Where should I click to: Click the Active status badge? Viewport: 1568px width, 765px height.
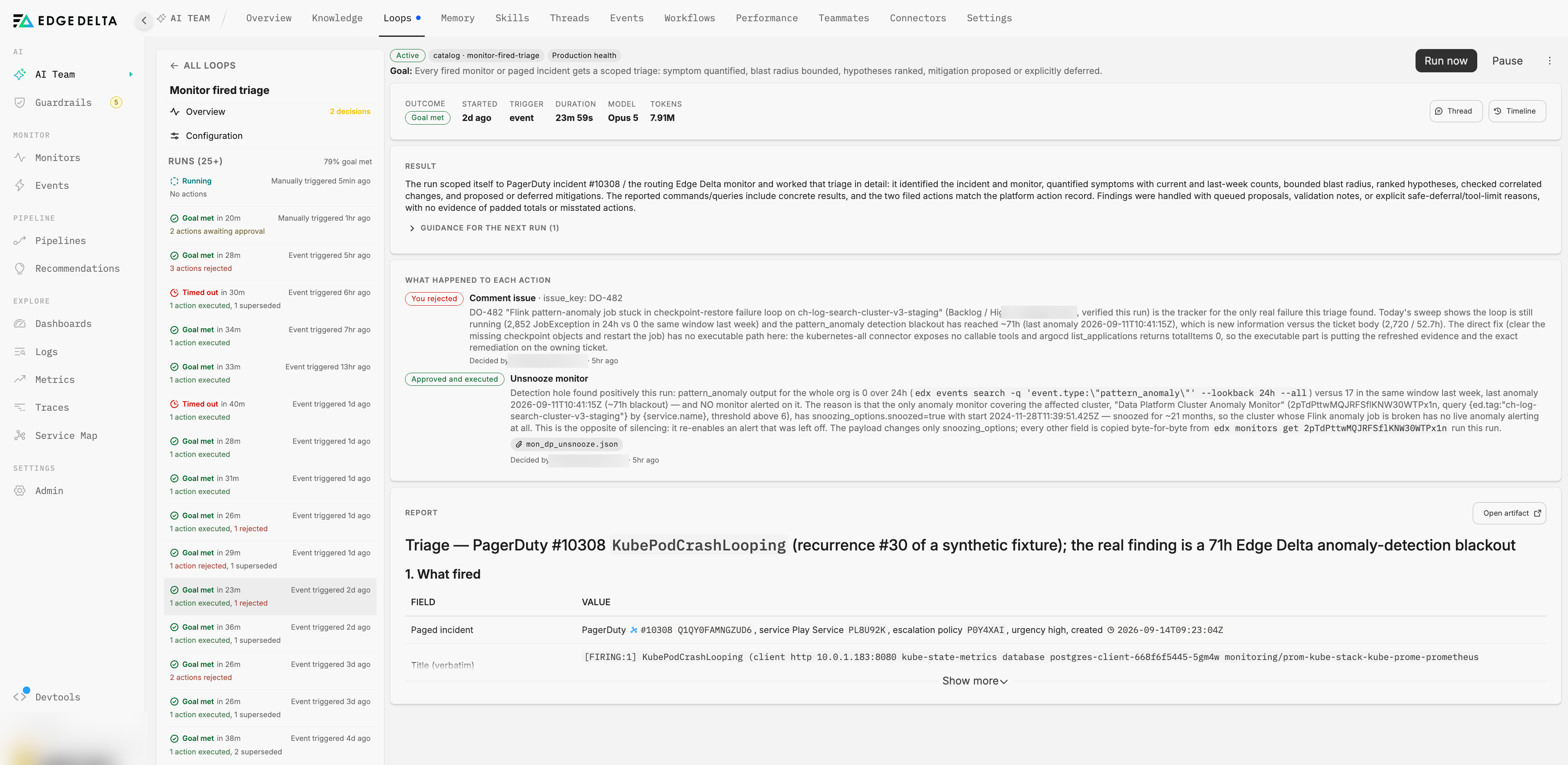(407, 56)
